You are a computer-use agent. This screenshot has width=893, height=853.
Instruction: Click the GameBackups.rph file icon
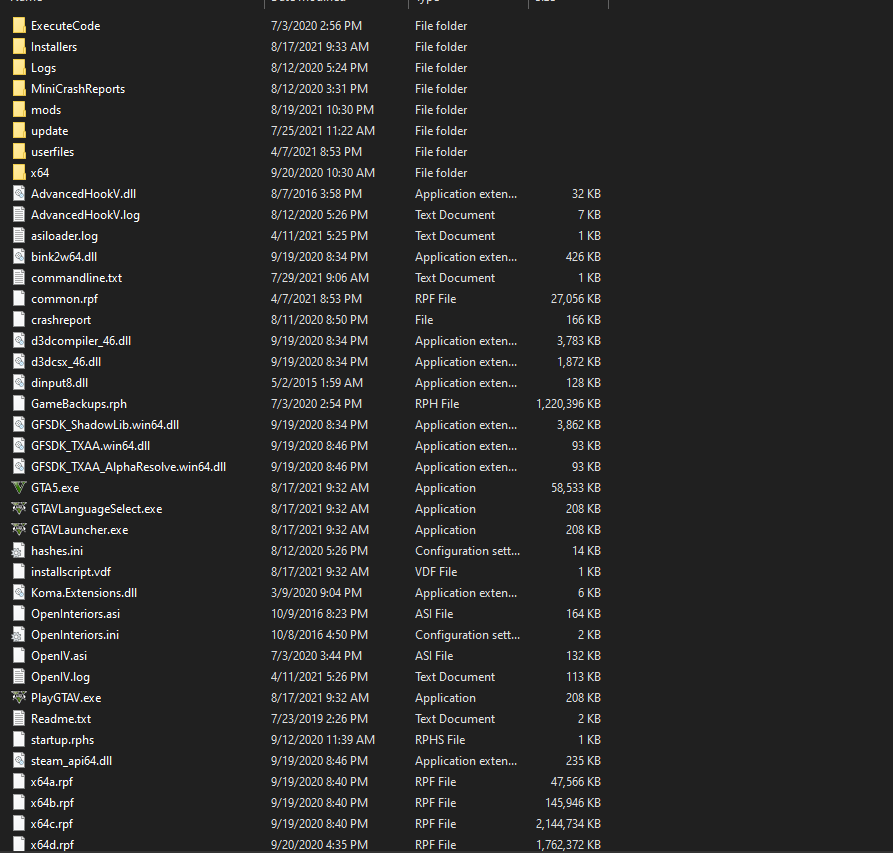(19, 404)
